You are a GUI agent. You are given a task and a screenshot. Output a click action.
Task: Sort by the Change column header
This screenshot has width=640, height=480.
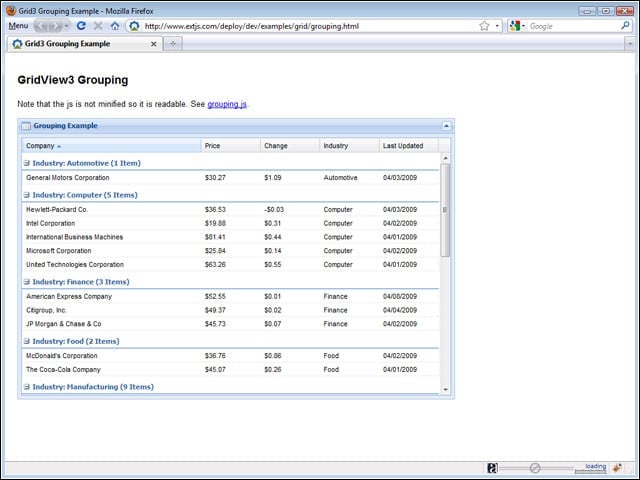pyautogui.click(x=290, y=146)
